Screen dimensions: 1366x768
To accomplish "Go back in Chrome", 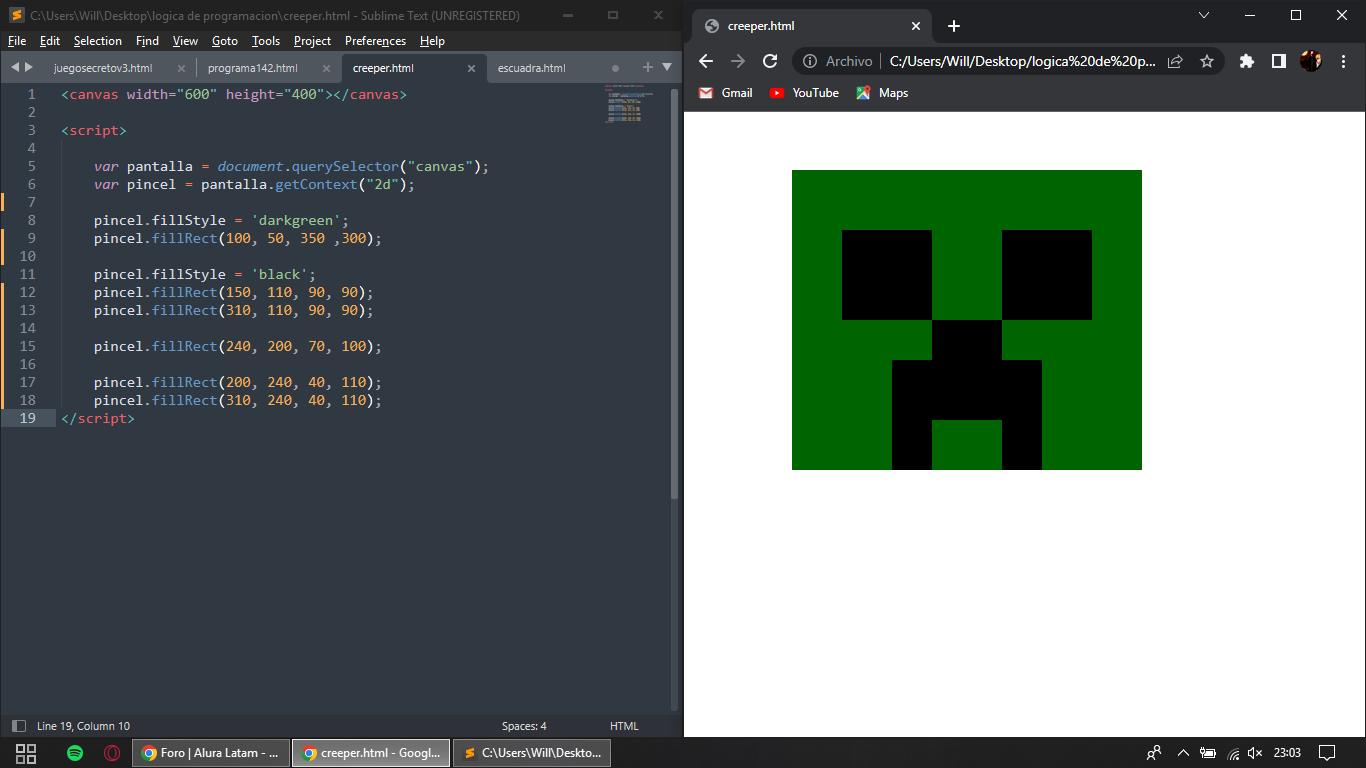I will click(x=706, y=61).
